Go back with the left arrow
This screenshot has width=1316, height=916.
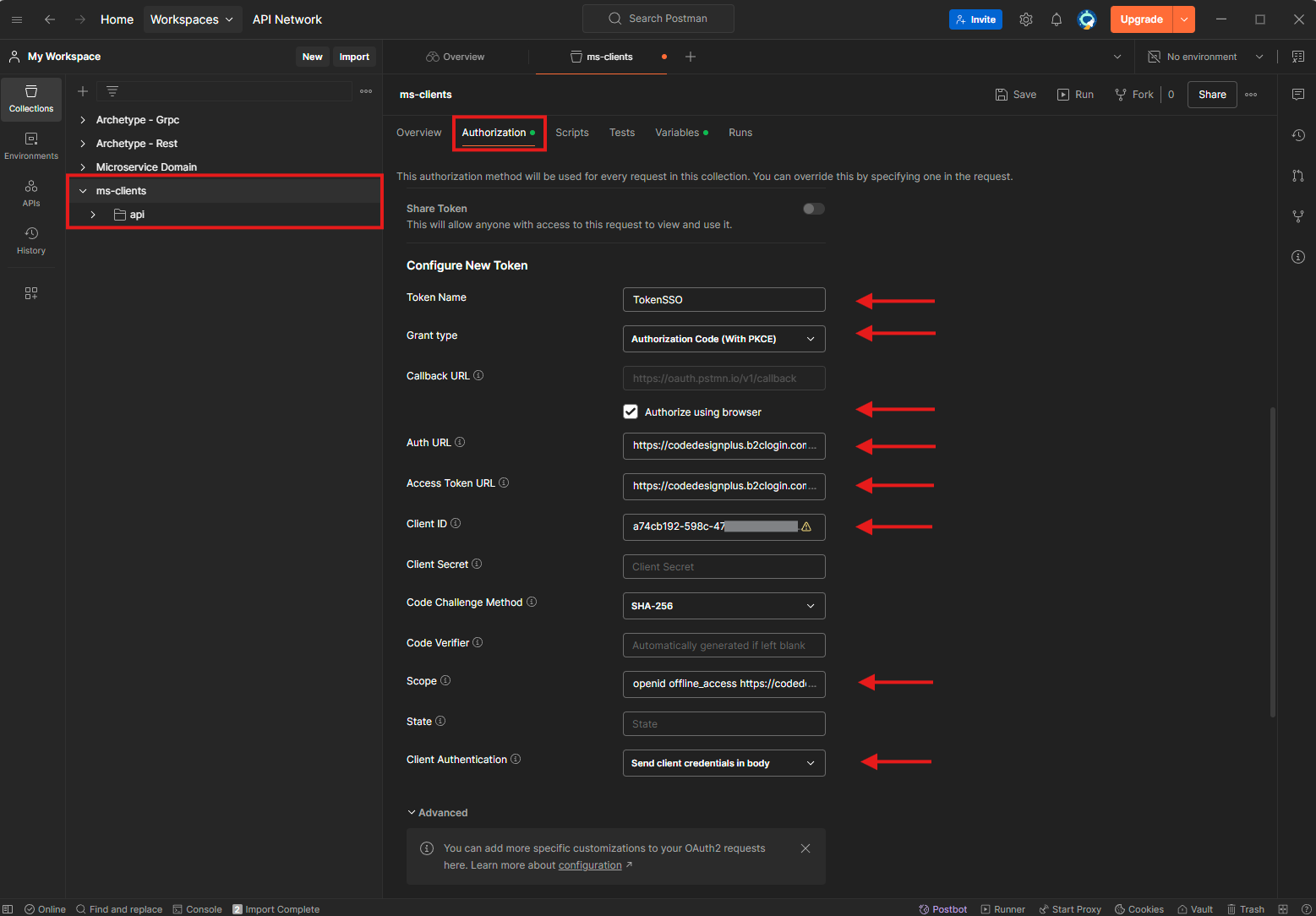coord(50,19)
